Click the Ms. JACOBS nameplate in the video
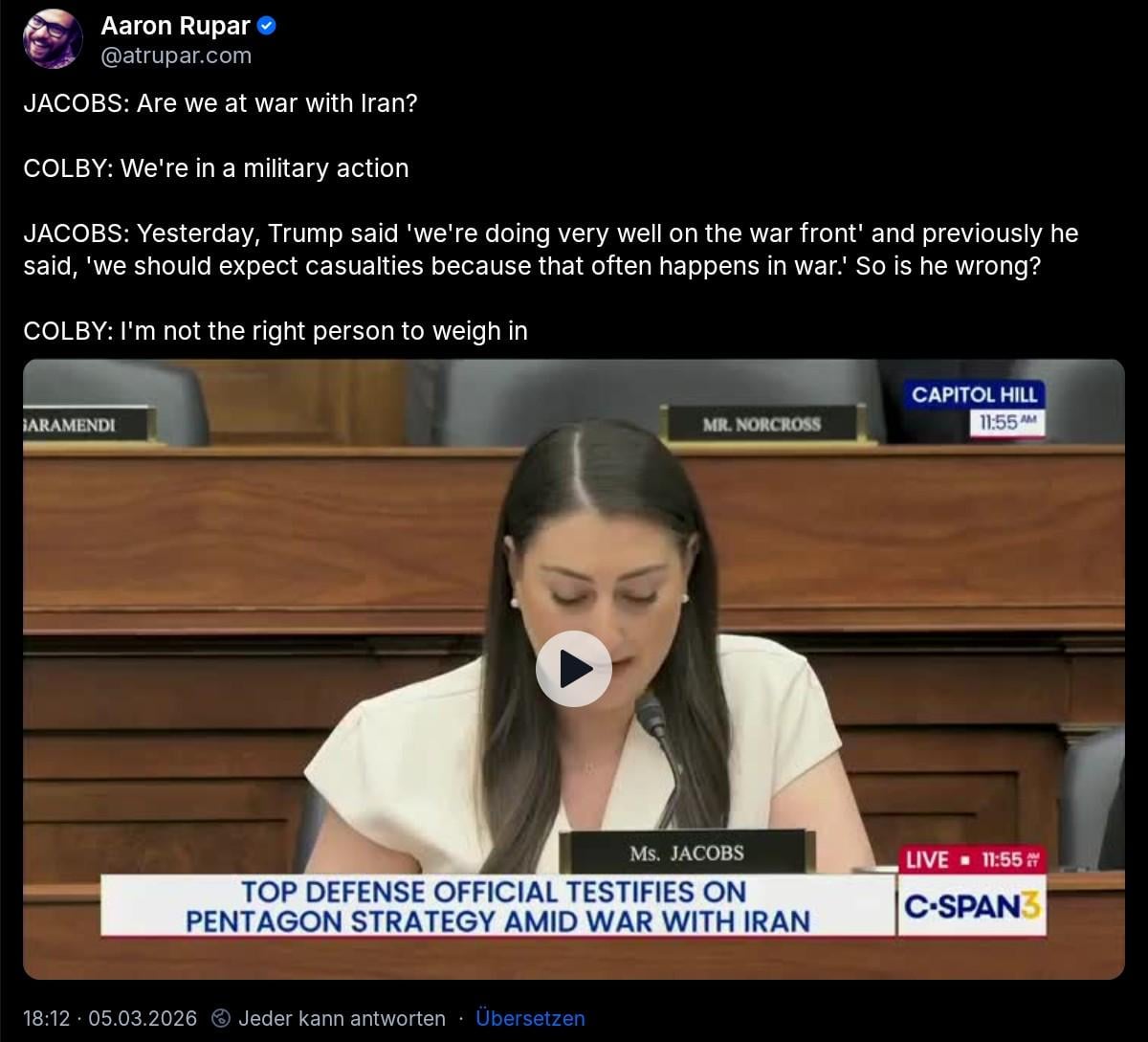1148x1042 pixels. 686,853
